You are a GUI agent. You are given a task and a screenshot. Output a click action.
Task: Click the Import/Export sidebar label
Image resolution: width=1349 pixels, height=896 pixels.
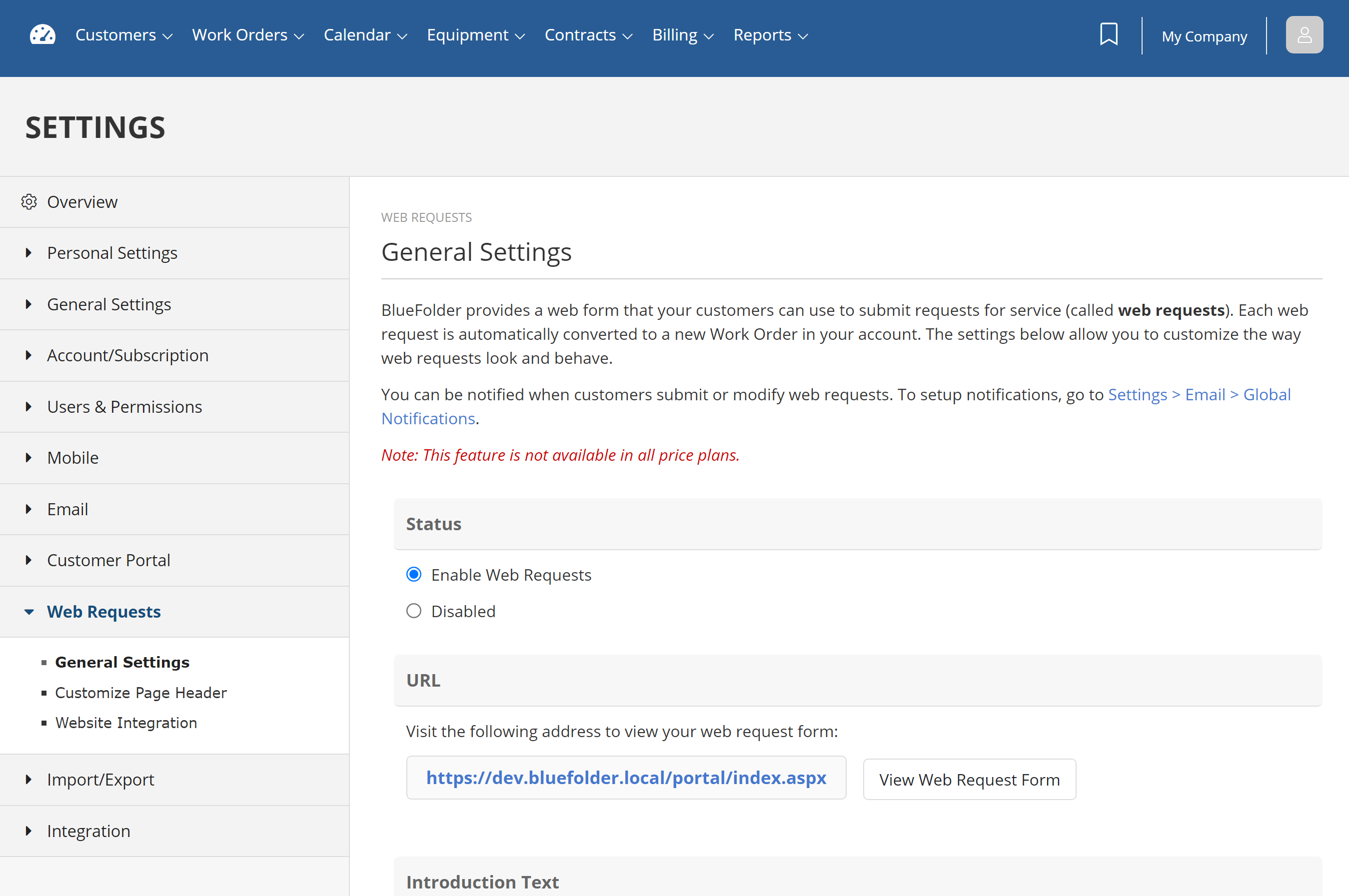coord(100,780)
